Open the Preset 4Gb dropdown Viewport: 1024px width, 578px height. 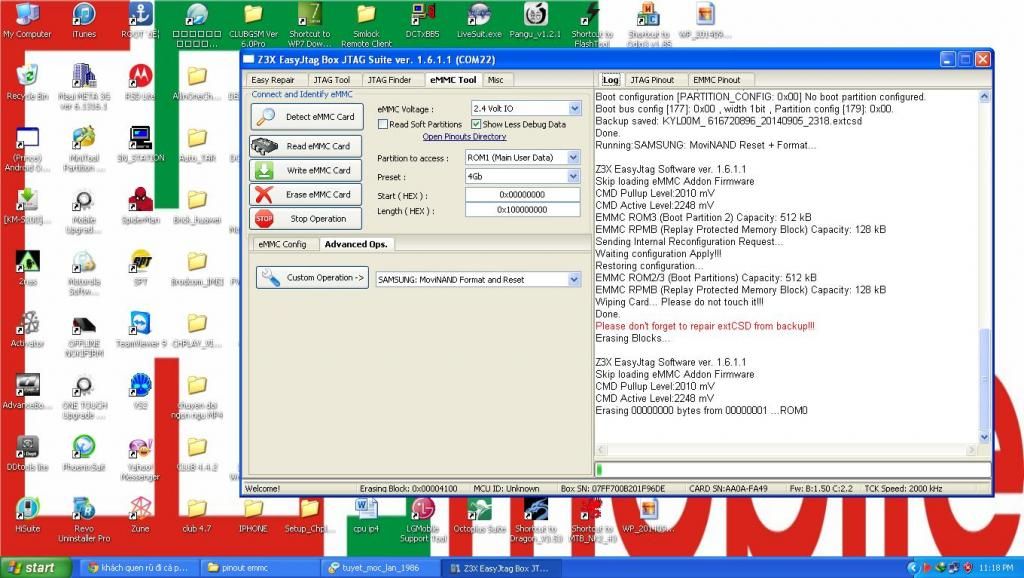[x=573, y=176]
